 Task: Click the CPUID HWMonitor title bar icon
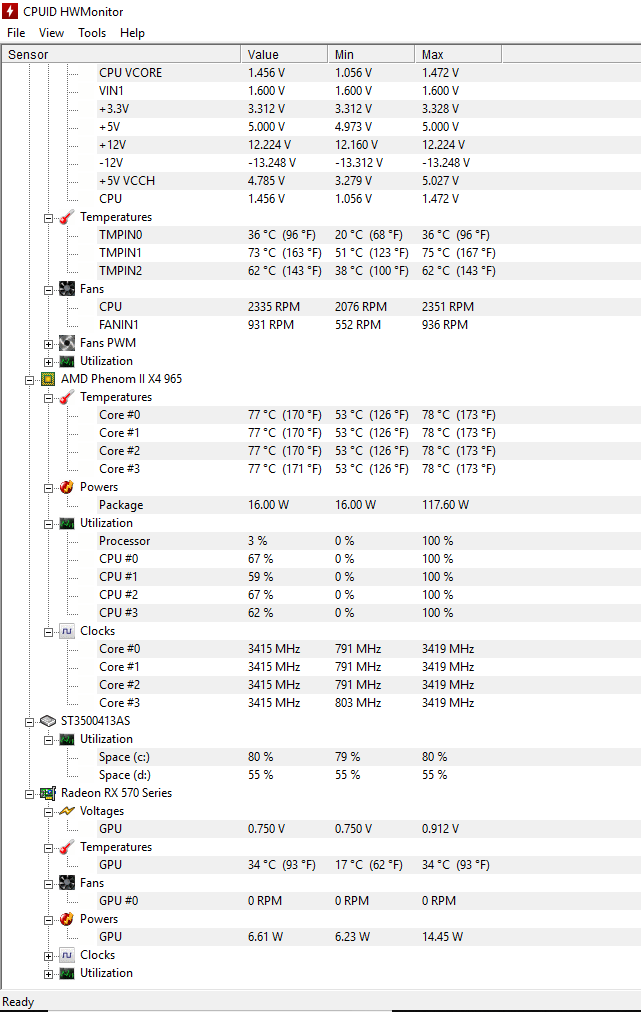click(11, 11)
